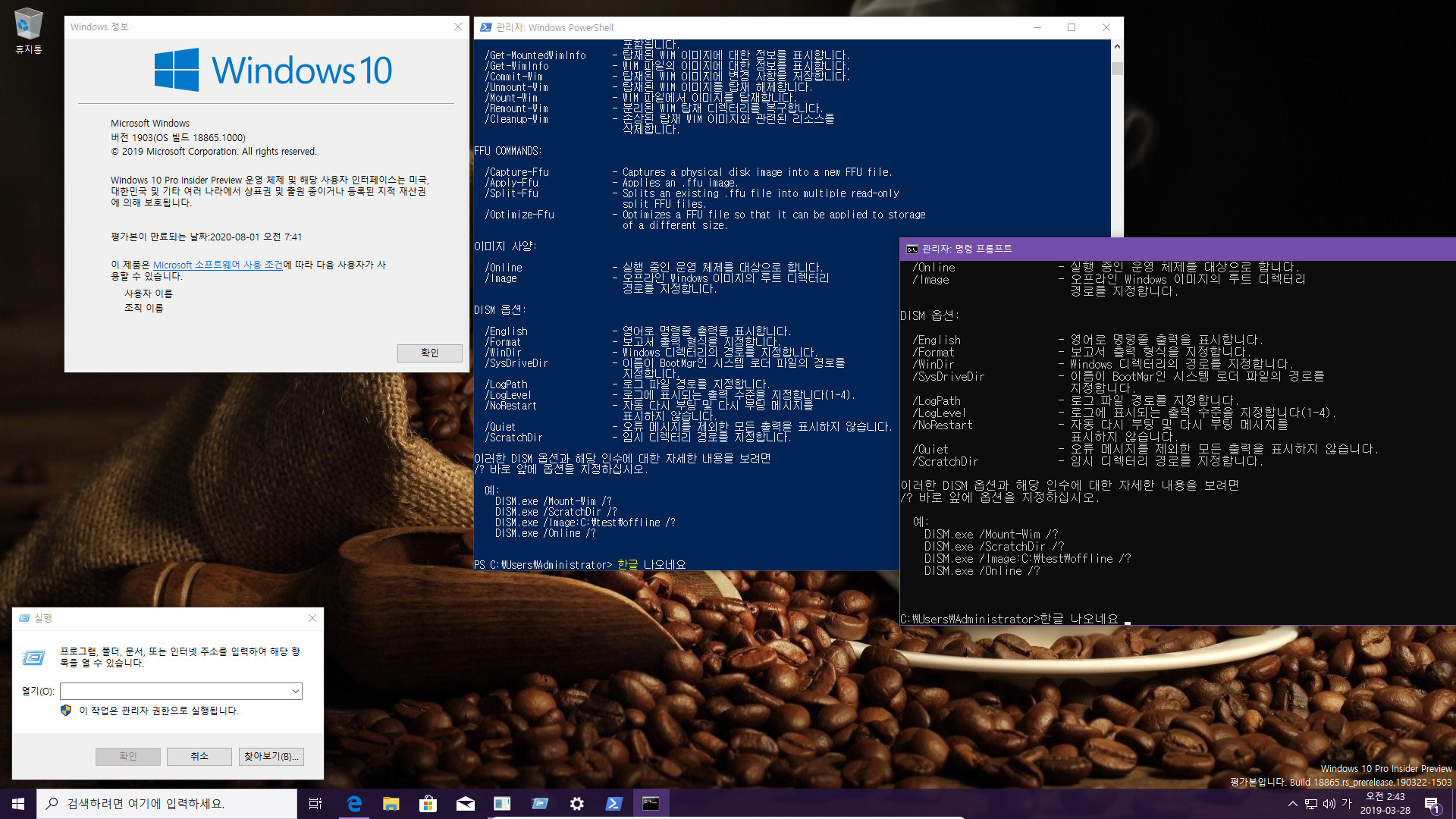Screen dimensions: 1456x819
Task: Click the PowerShell scrollbar up arrow
Action: (1117, 46)
